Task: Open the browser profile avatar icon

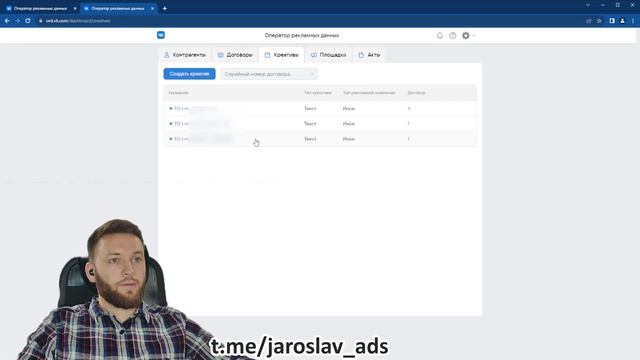Action: tap(622, 20)
